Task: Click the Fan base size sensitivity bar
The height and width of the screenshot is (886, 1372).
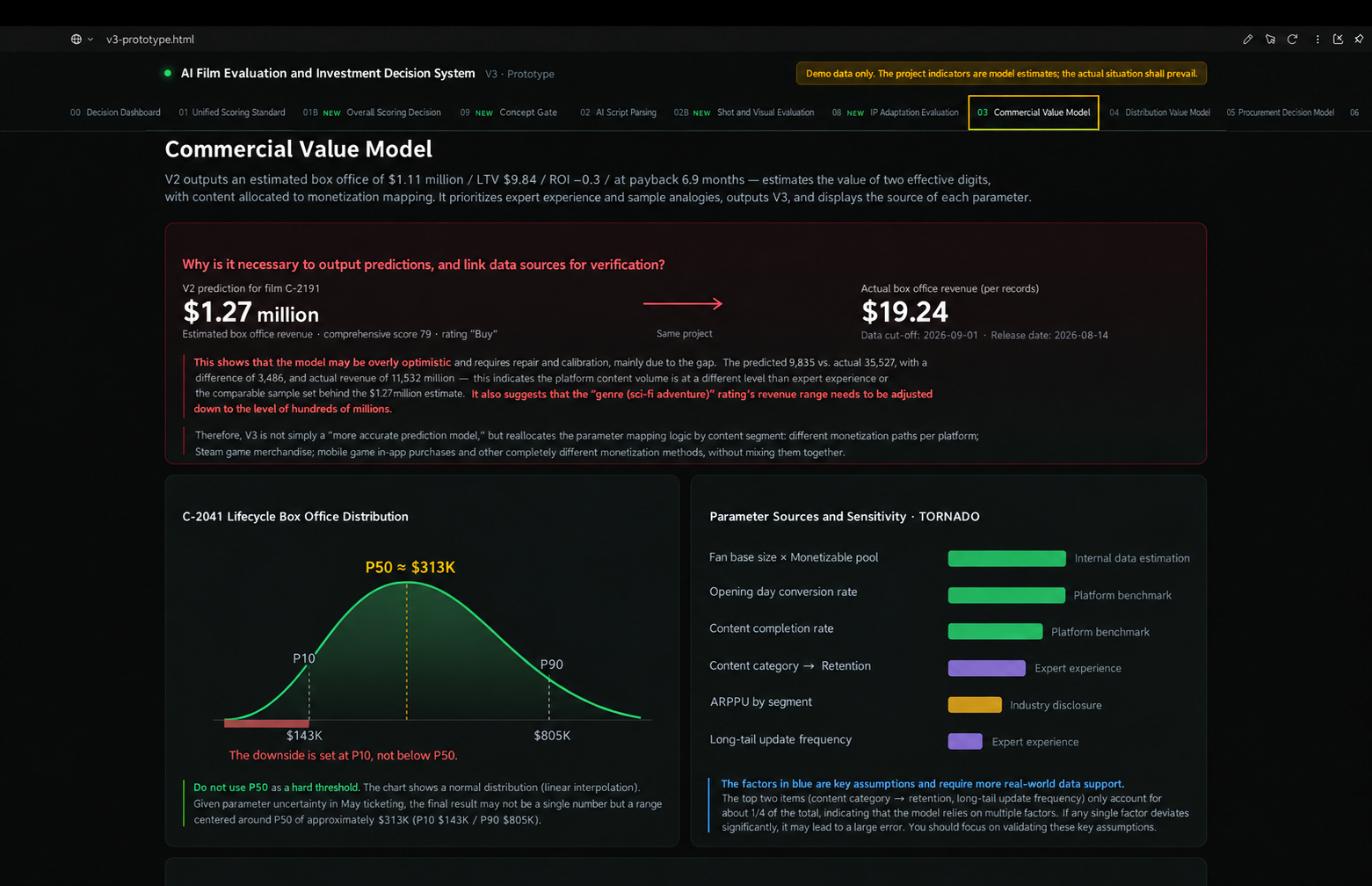Action: [1006, 558]
